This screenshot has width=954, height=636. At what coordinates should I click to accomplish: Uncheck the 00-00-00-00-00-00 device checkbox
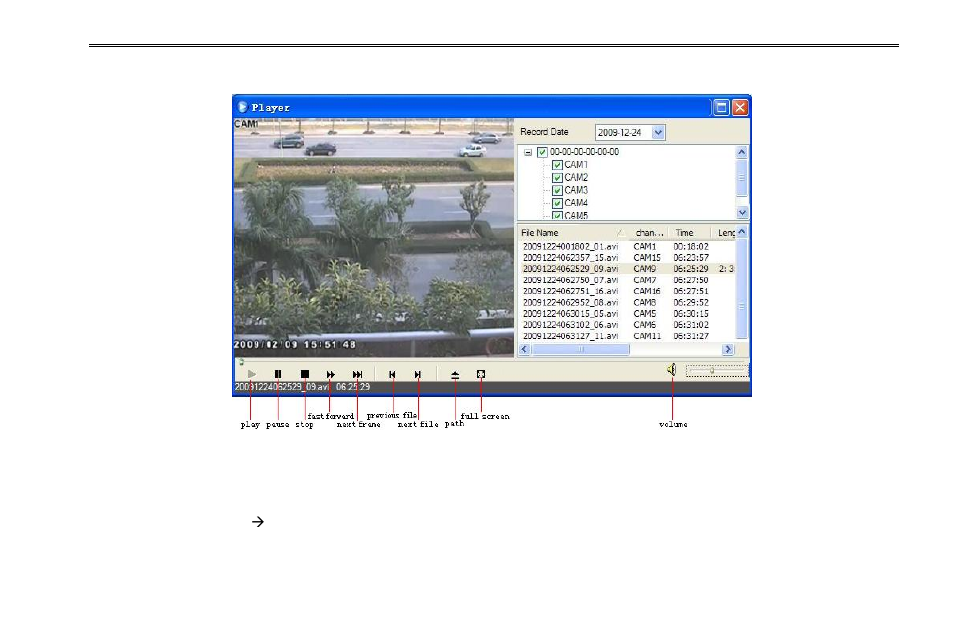tap(542, 152)
